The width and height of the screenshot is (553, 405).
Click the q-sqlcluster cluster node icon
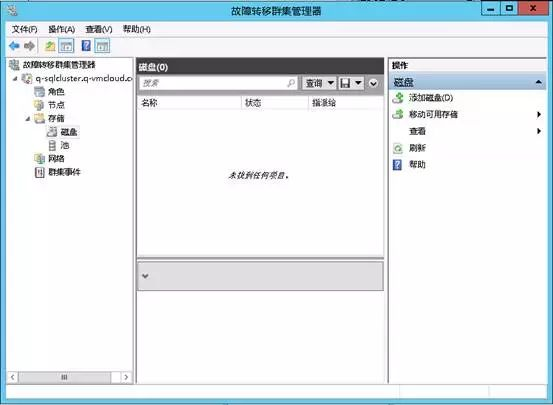tap(27, 78)
